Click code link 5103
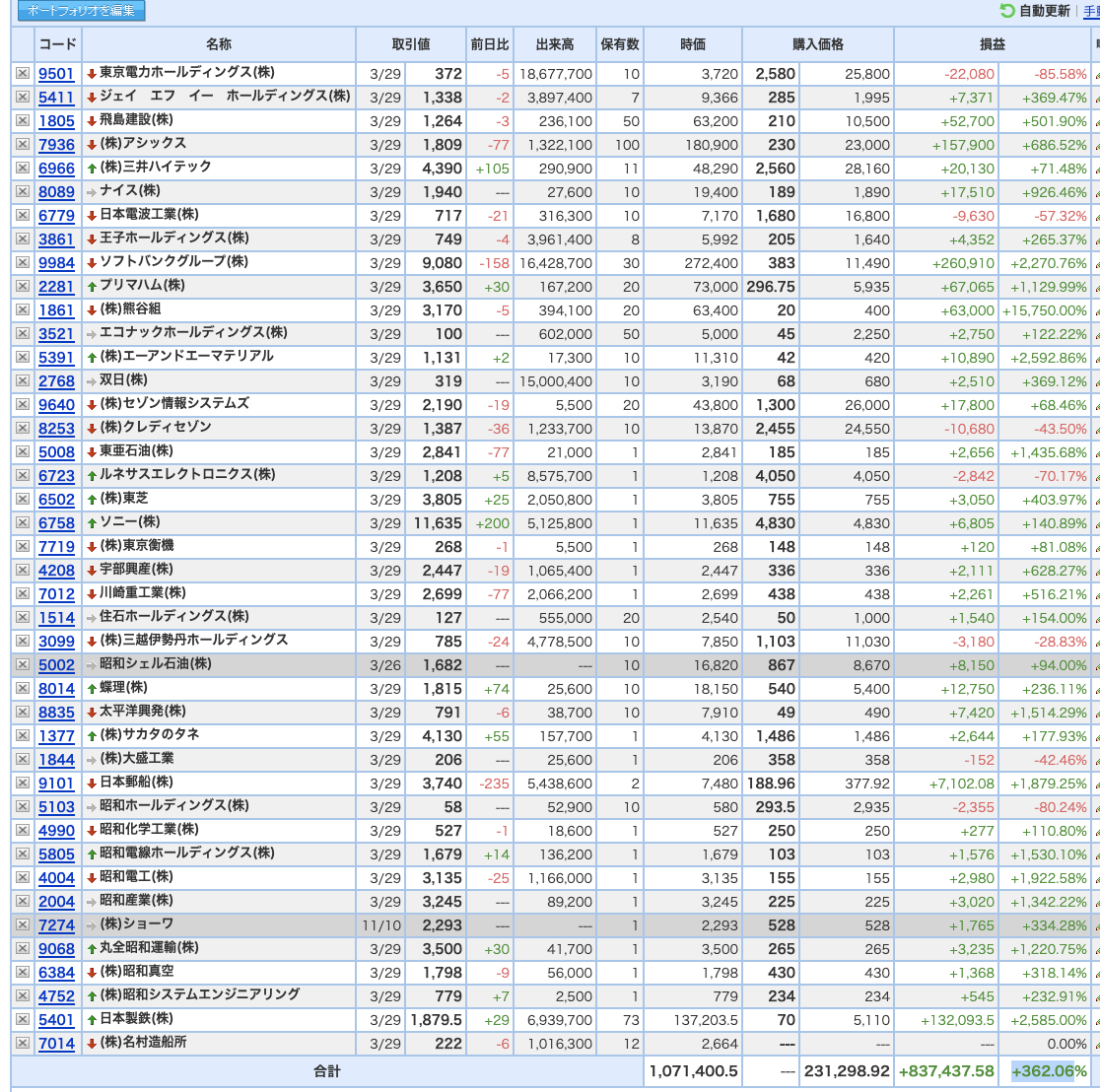 [56, 807]
